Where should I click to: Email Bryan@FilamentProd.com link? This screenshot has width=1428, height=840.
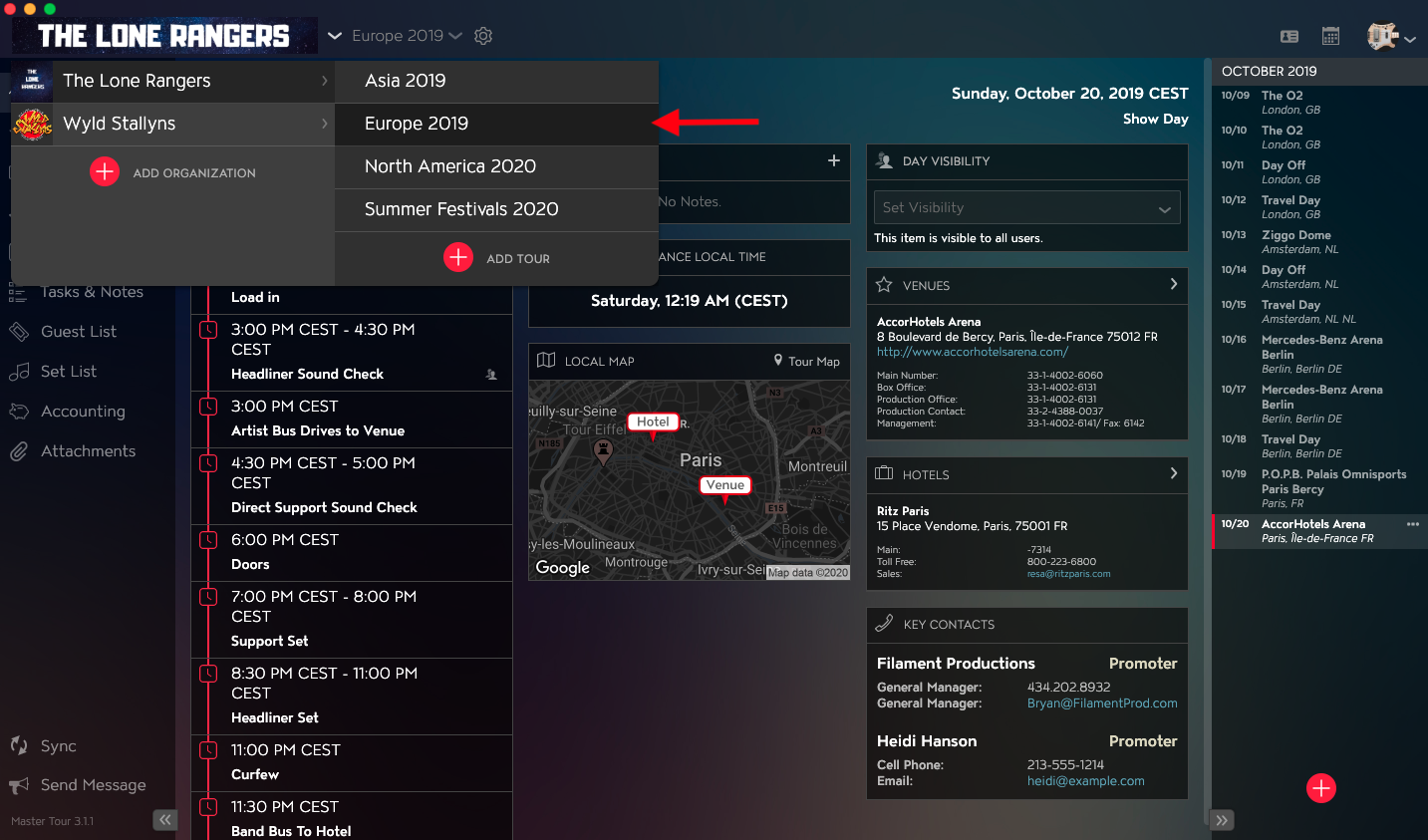pyautogui.click(x=1102, y=703)
